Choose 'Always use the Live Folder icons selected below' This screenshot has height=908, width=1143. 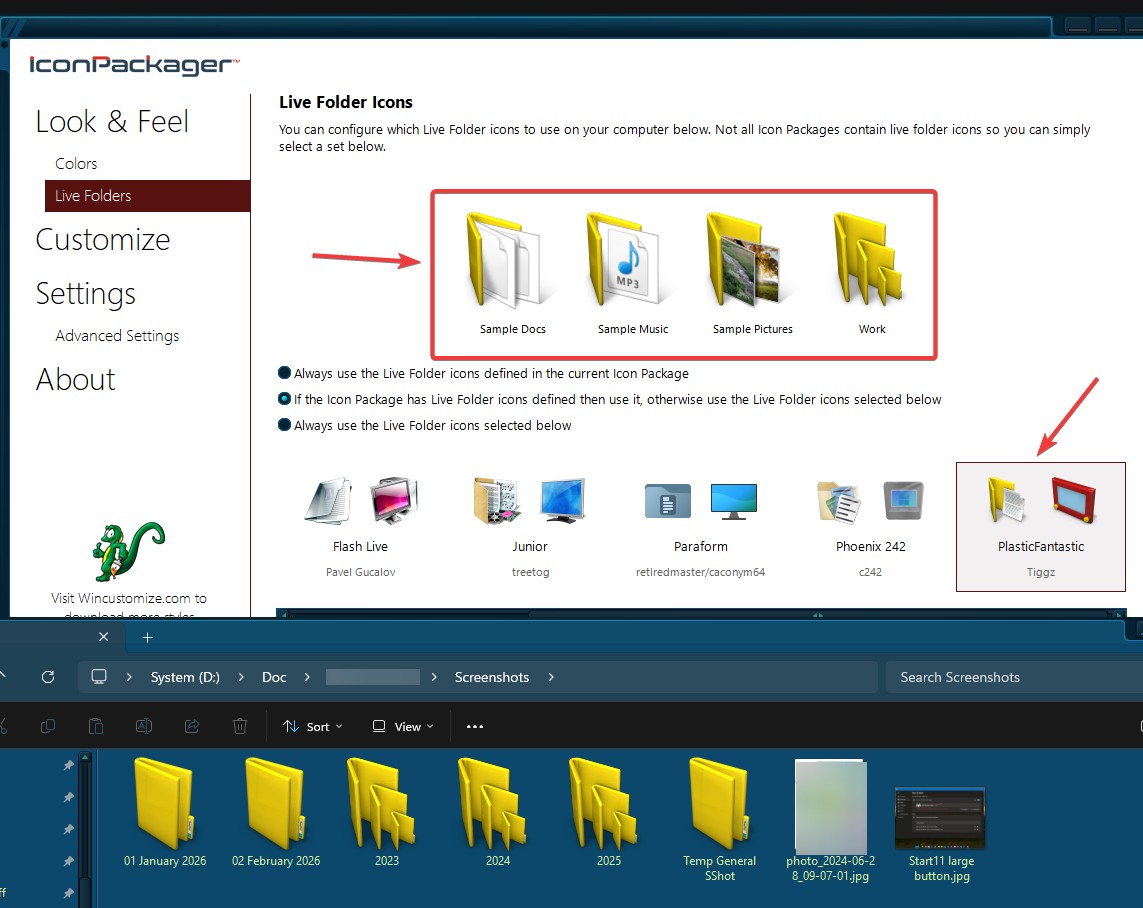[x=285, y=425]
